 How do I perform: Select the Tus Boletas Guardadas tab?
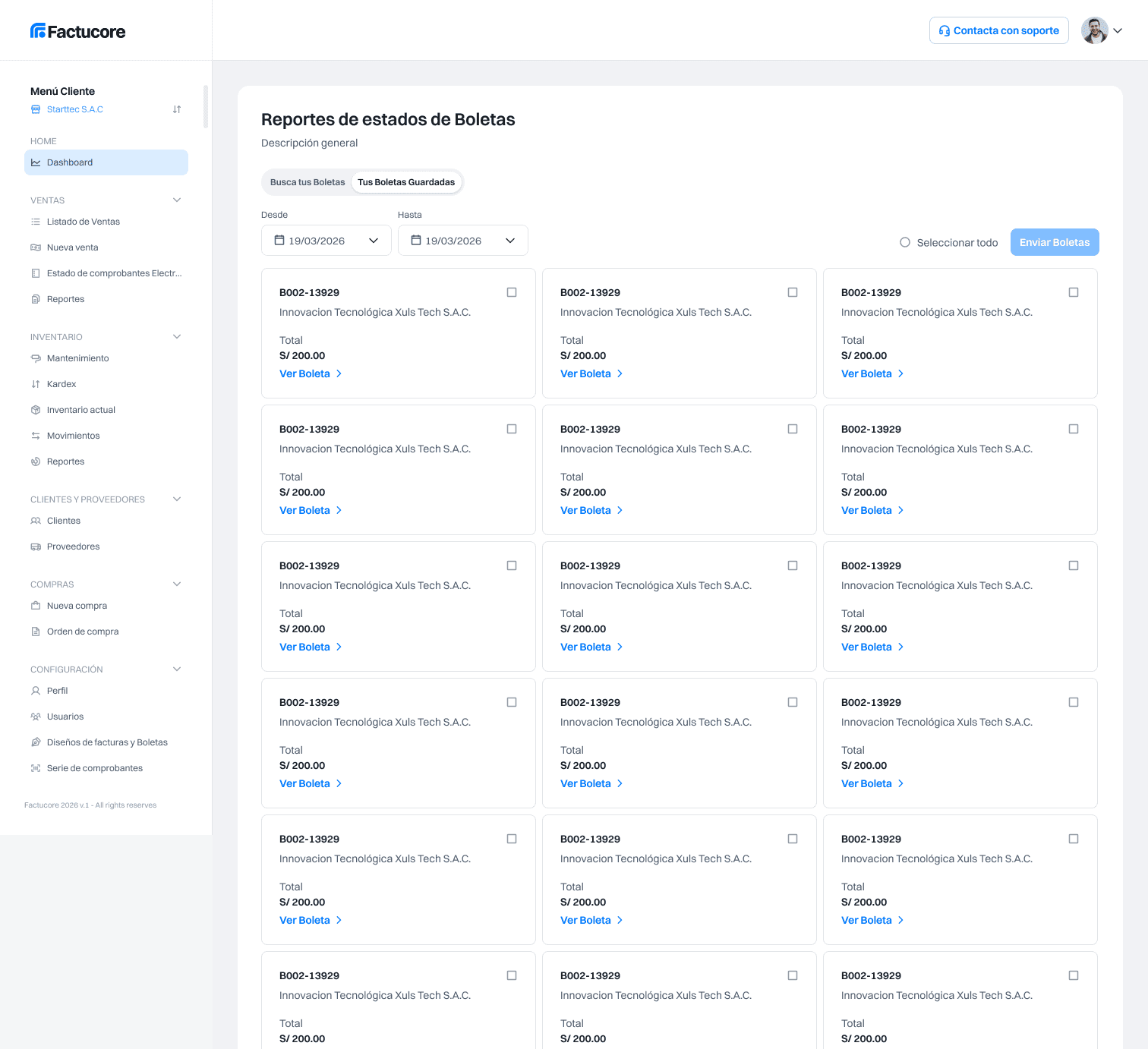point(406,182)
